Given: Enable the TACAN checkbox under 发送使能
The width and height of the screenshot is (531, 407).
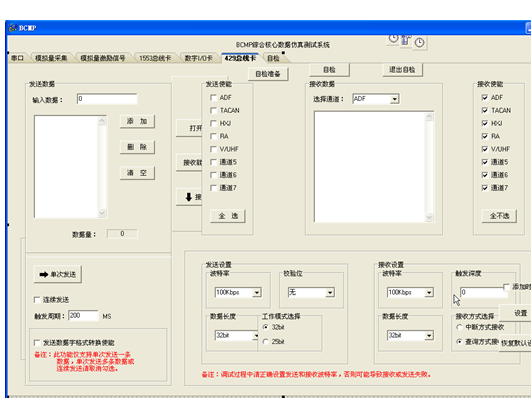Looking at the screenshot, I should [x=213, y=110].
